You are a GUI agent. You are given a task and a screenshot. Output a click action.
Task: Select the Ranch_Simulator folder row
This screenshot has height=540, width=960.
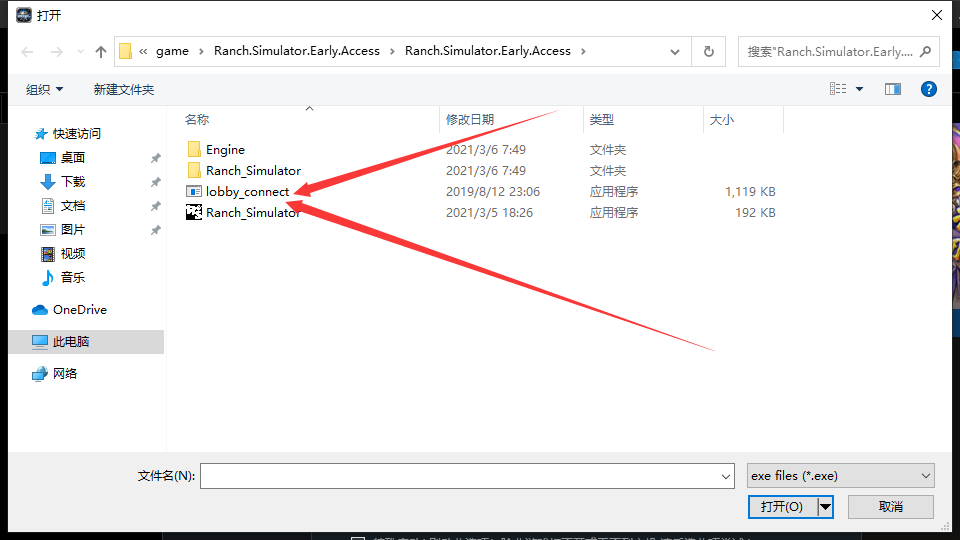253,170
